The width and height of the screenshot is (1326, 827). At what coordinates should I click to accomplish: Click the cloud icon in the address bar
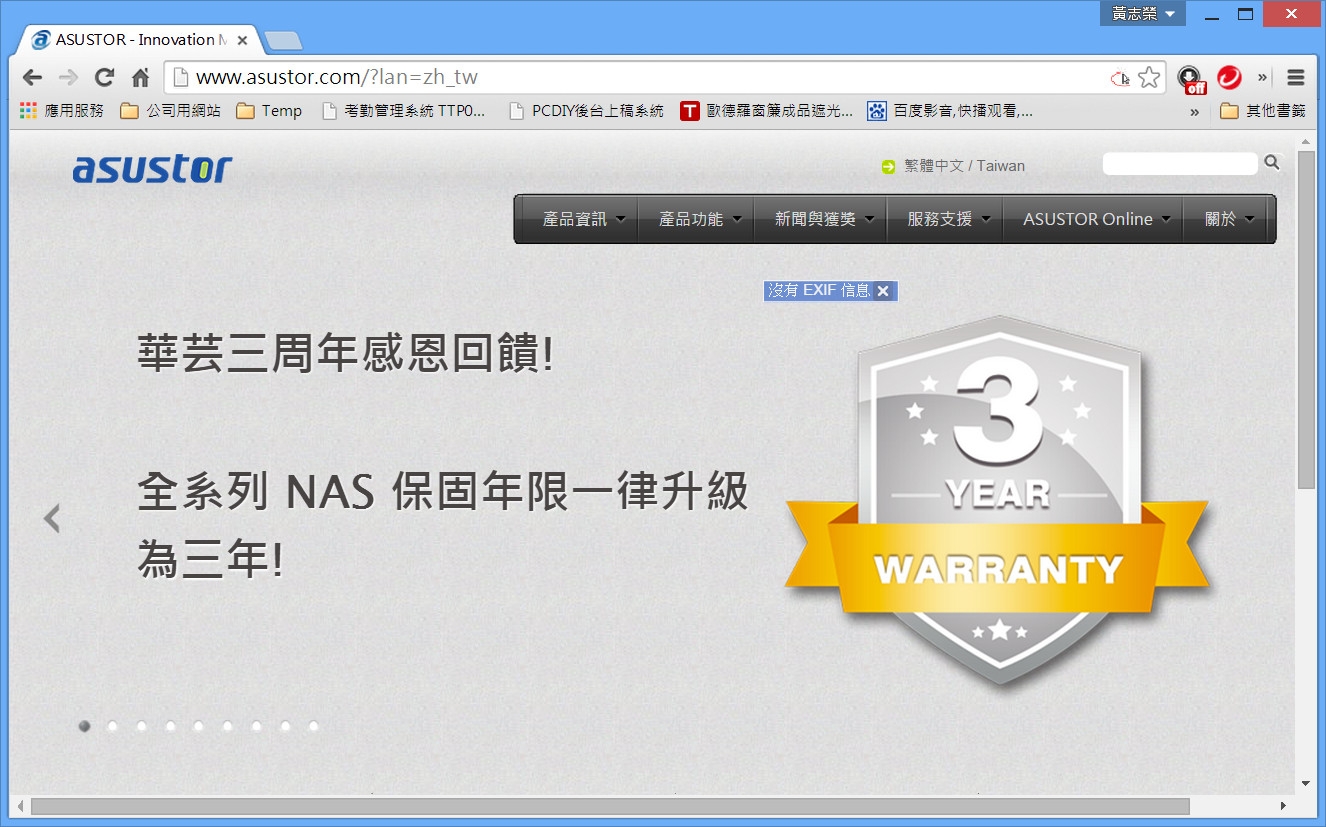pyautogui.click(x=1121, y=78)
